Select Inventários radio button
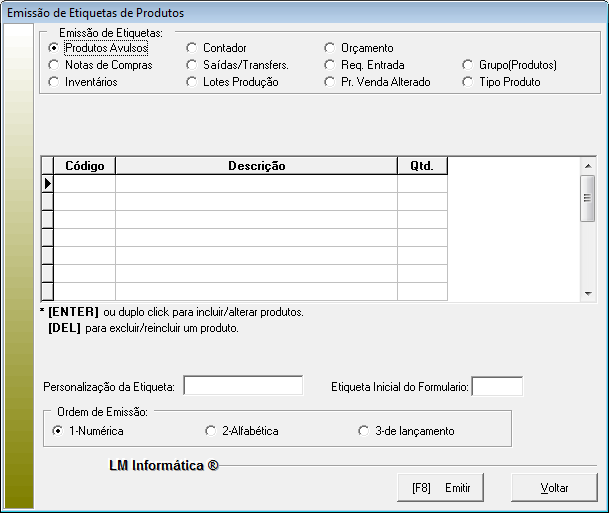609x513 pixels. pos(54,82)
